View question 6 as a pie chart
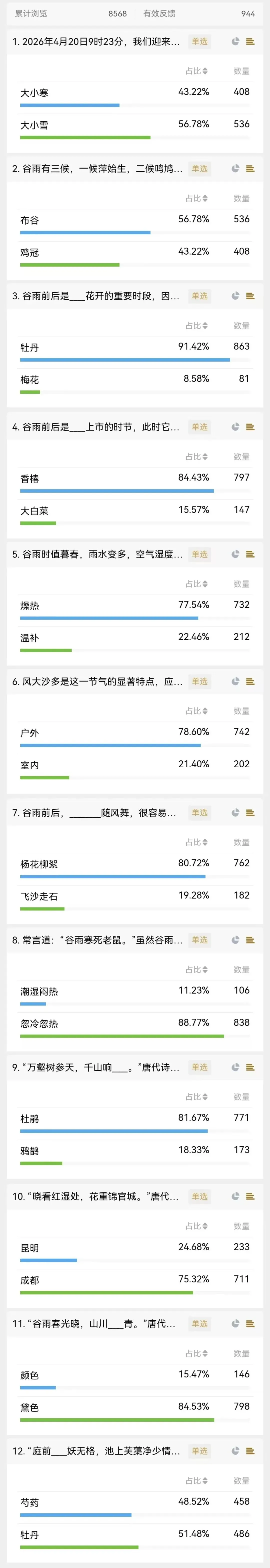Image resolution: width=270 pixels, height=1568 pixels. pos(235,681)
